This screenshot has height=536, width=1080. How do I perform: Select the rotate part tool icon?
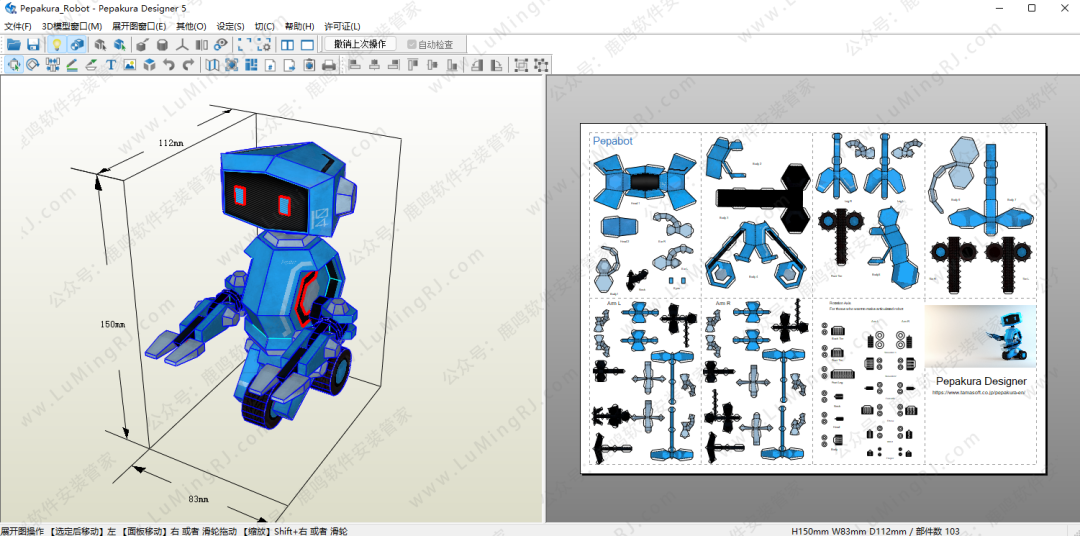click(33, 65)
